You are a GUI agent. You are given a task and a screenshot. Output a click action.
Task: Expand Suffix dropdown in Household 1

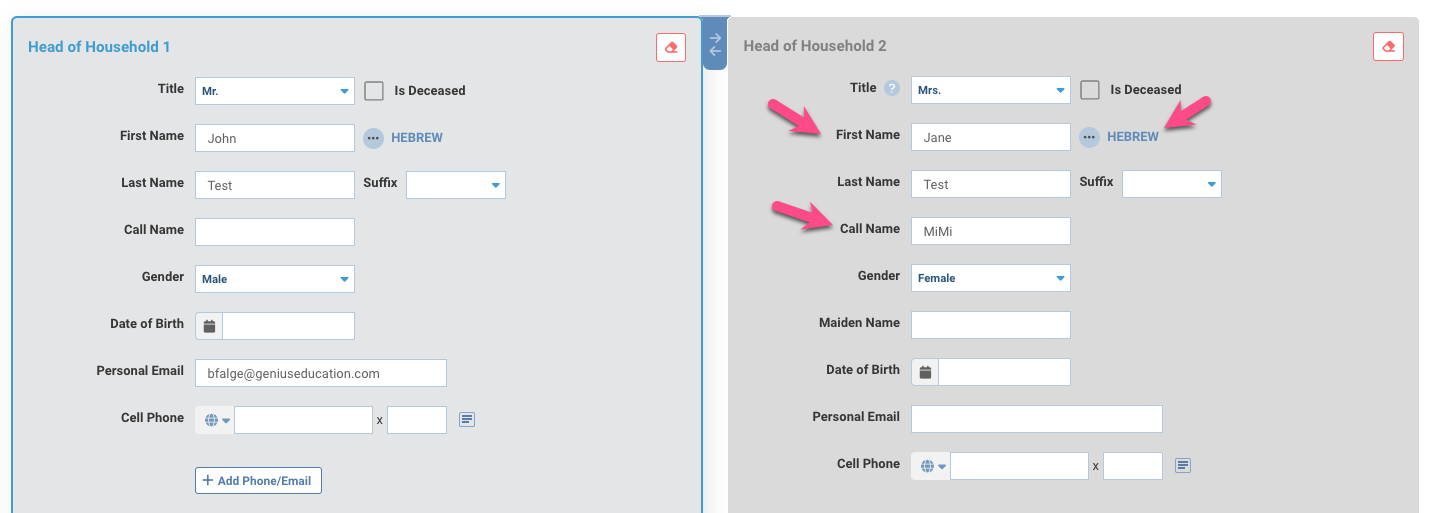click(456, 185)
